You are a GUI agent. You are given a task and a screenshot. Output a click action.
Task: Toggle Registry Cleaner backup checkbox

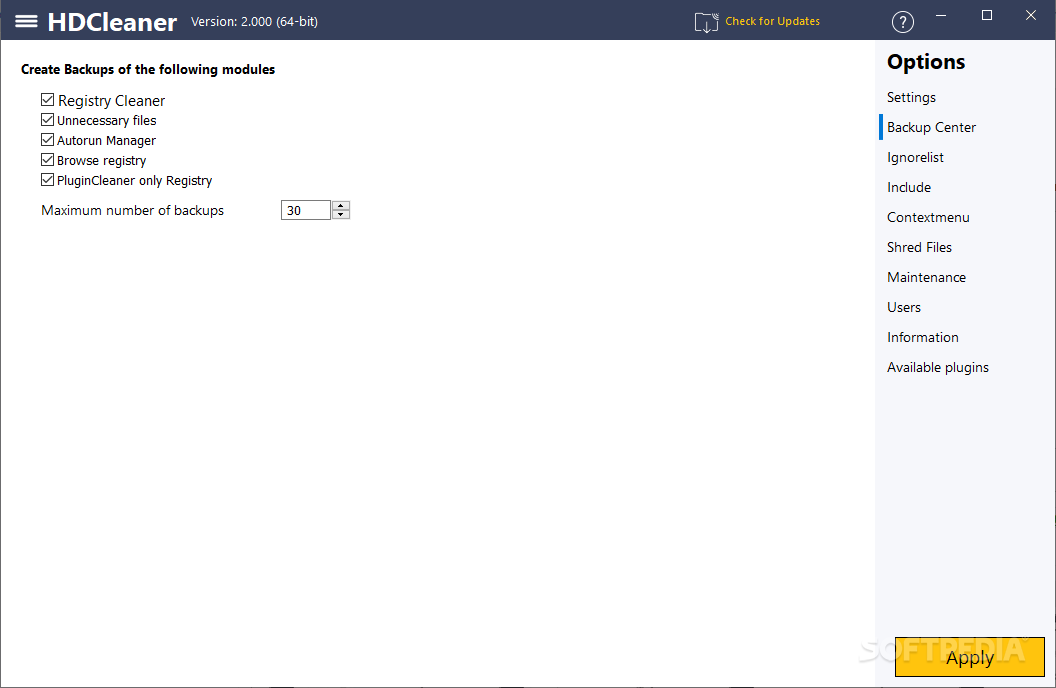[47, 100]
